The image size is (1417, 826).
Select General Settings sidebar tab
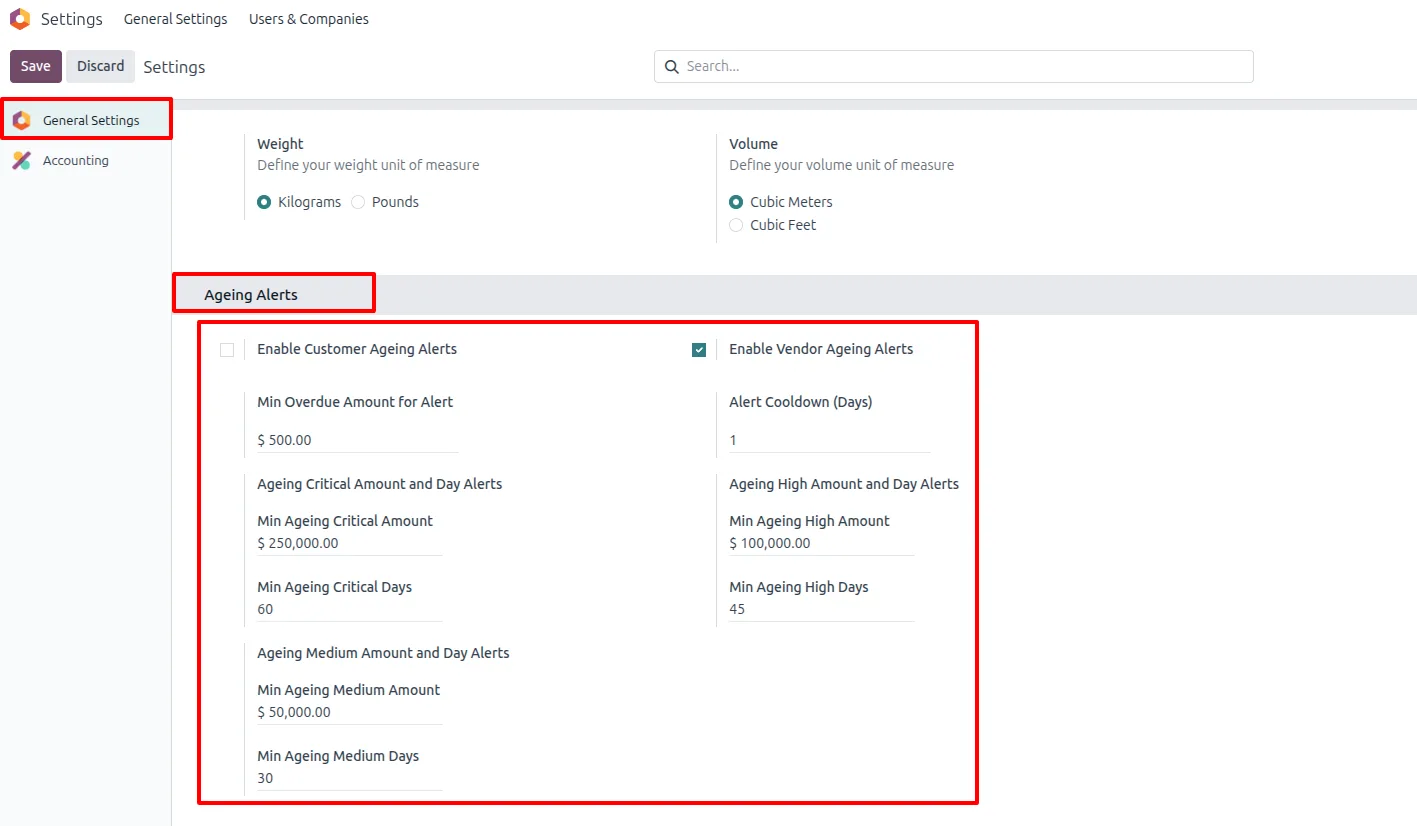tap(86, 120)
